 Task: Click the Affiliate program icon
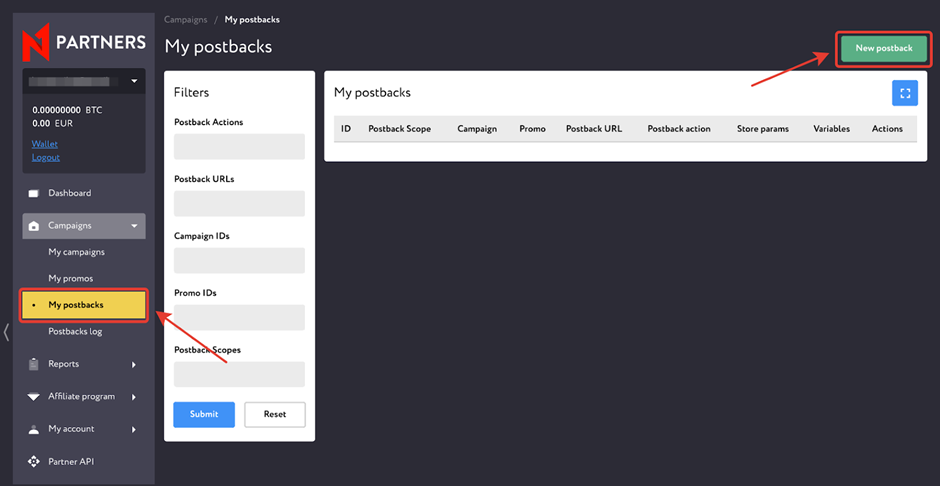(x=33, y=397)
